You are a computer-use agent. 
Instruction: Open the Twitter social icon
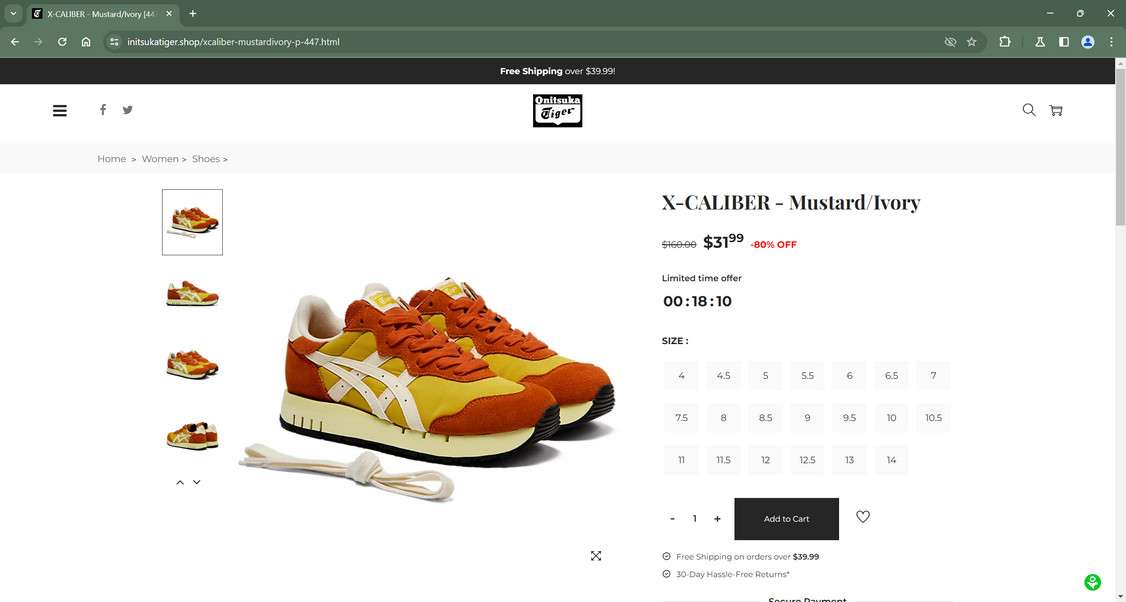127,110
